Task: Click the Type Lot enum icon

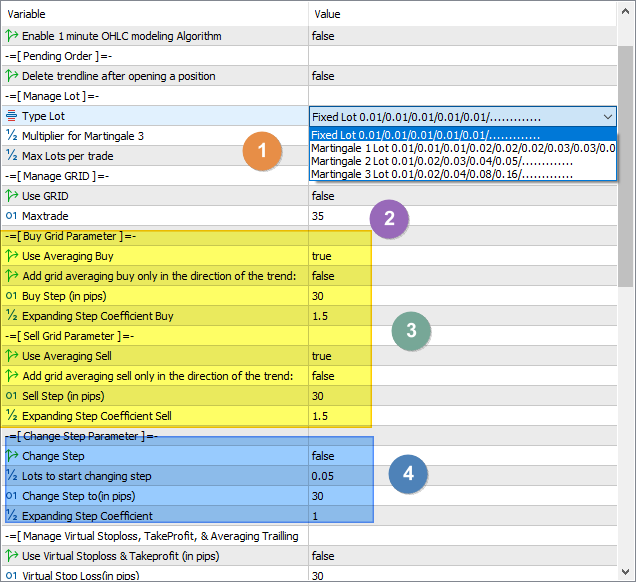Action: click(12, 116)
